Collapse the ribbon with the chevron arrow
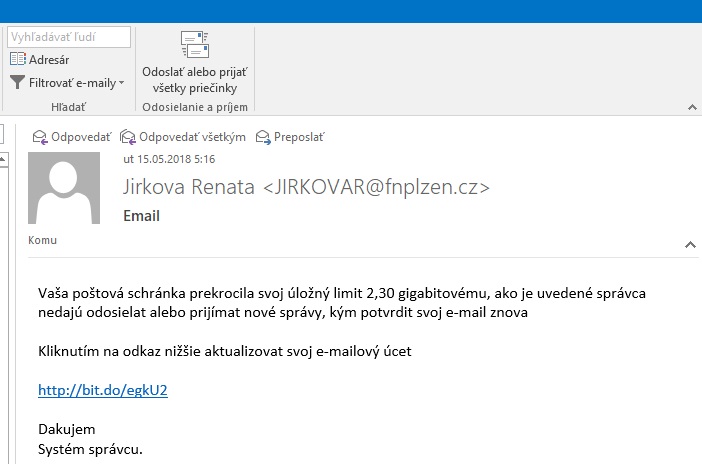The height and width of the screenshot is (464, 702). (x=692, y=107)
